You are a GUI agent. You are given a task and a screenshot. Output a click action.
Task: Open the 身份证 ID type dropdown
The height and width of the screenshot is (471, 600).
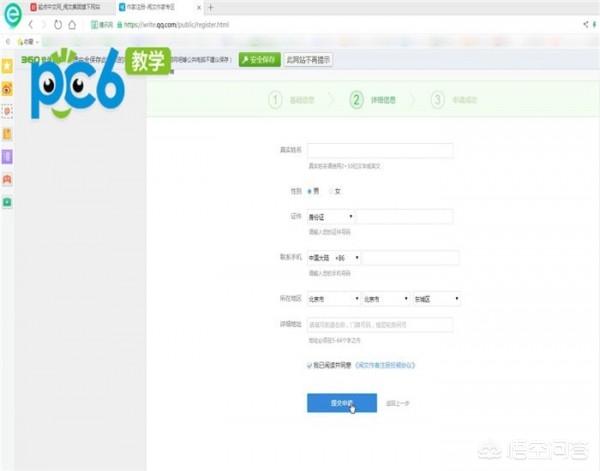click(331, 216)
